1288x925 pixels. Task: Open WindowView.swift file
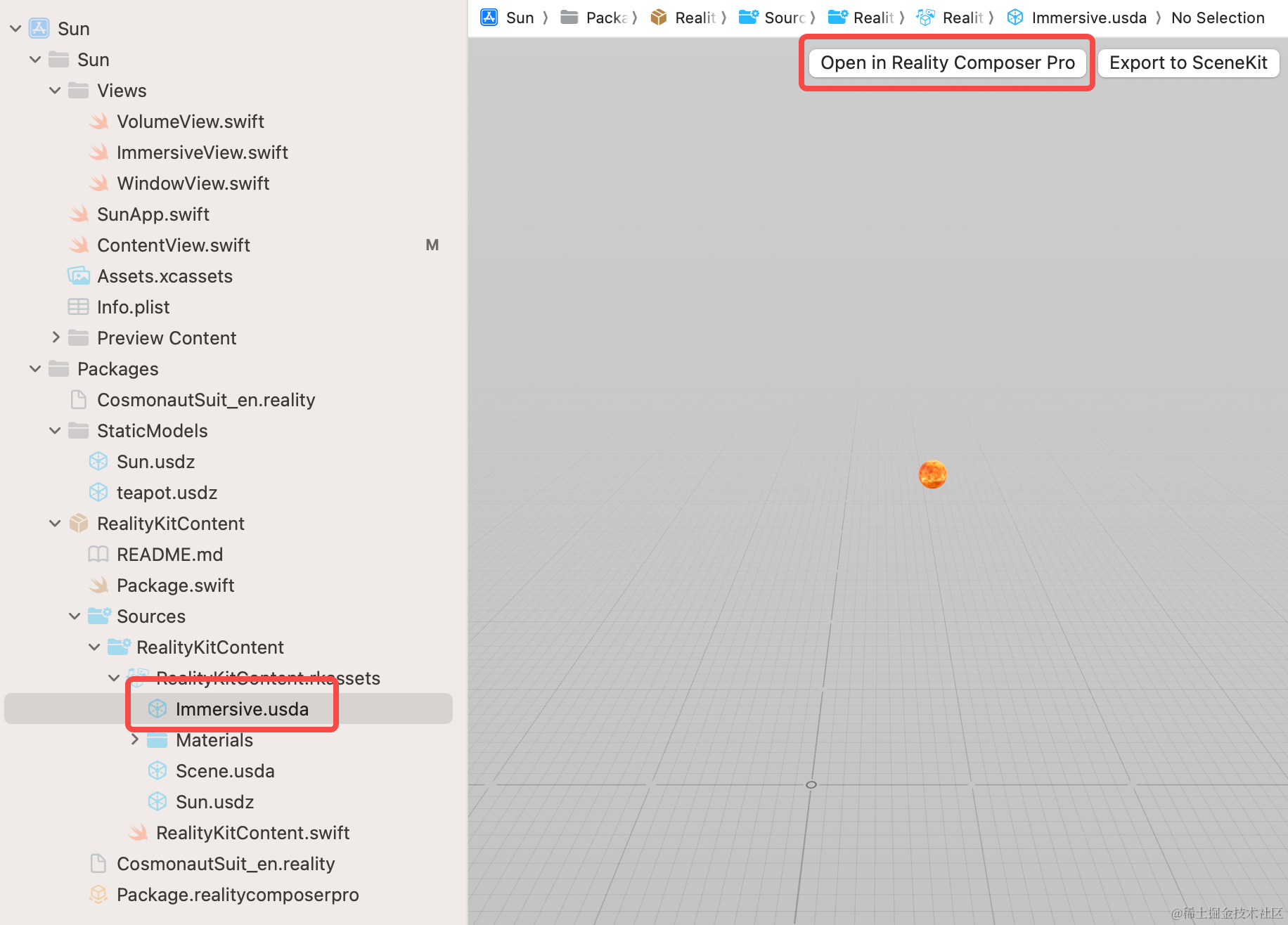(x=193, y=183)
